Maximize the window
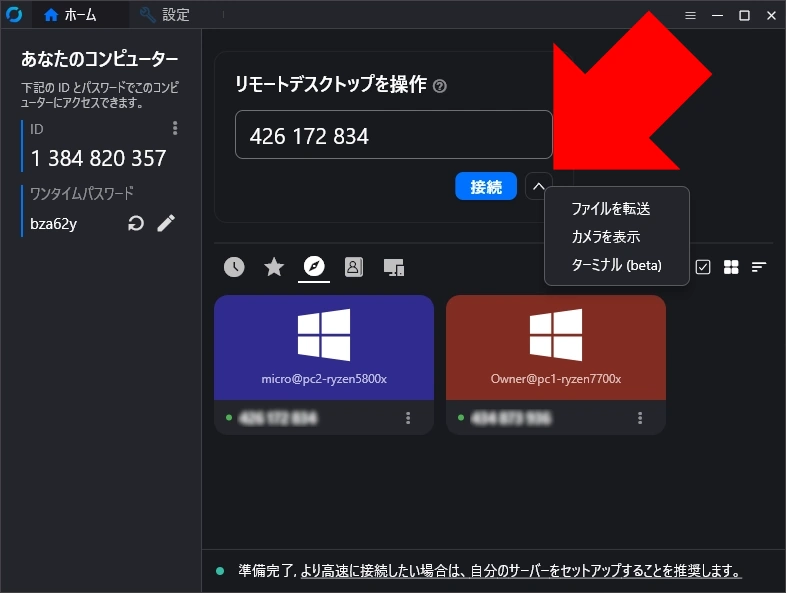Screen dimensions: 786x593 [744, 16]
